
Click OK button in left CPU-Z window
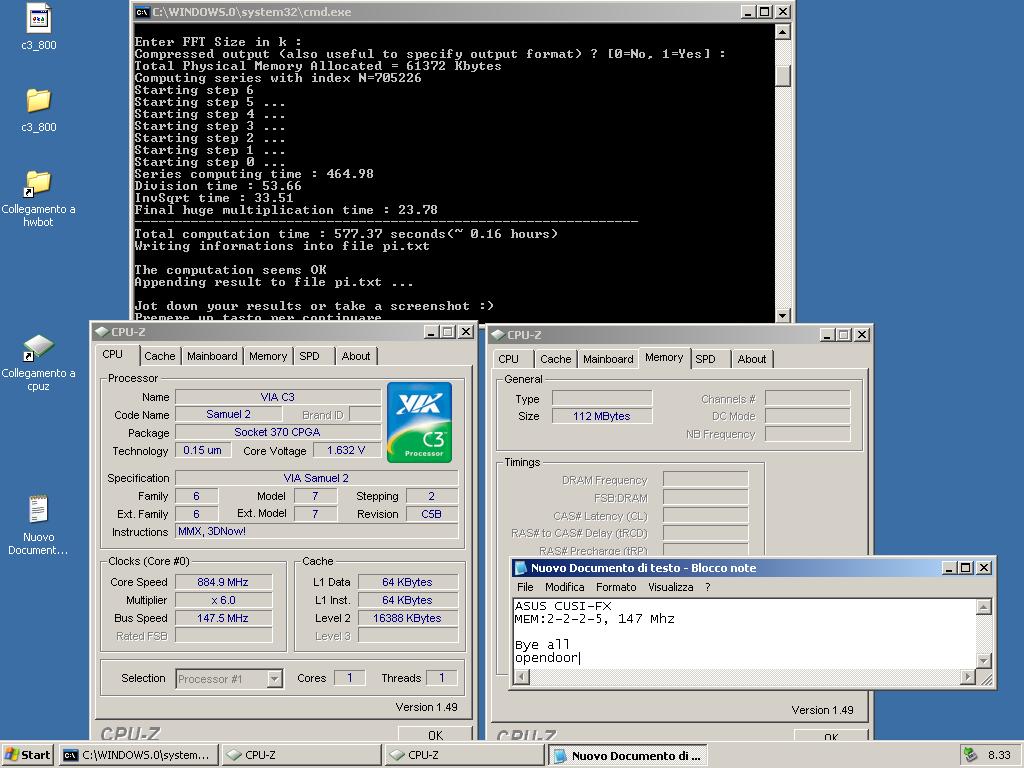coord(435,735)
